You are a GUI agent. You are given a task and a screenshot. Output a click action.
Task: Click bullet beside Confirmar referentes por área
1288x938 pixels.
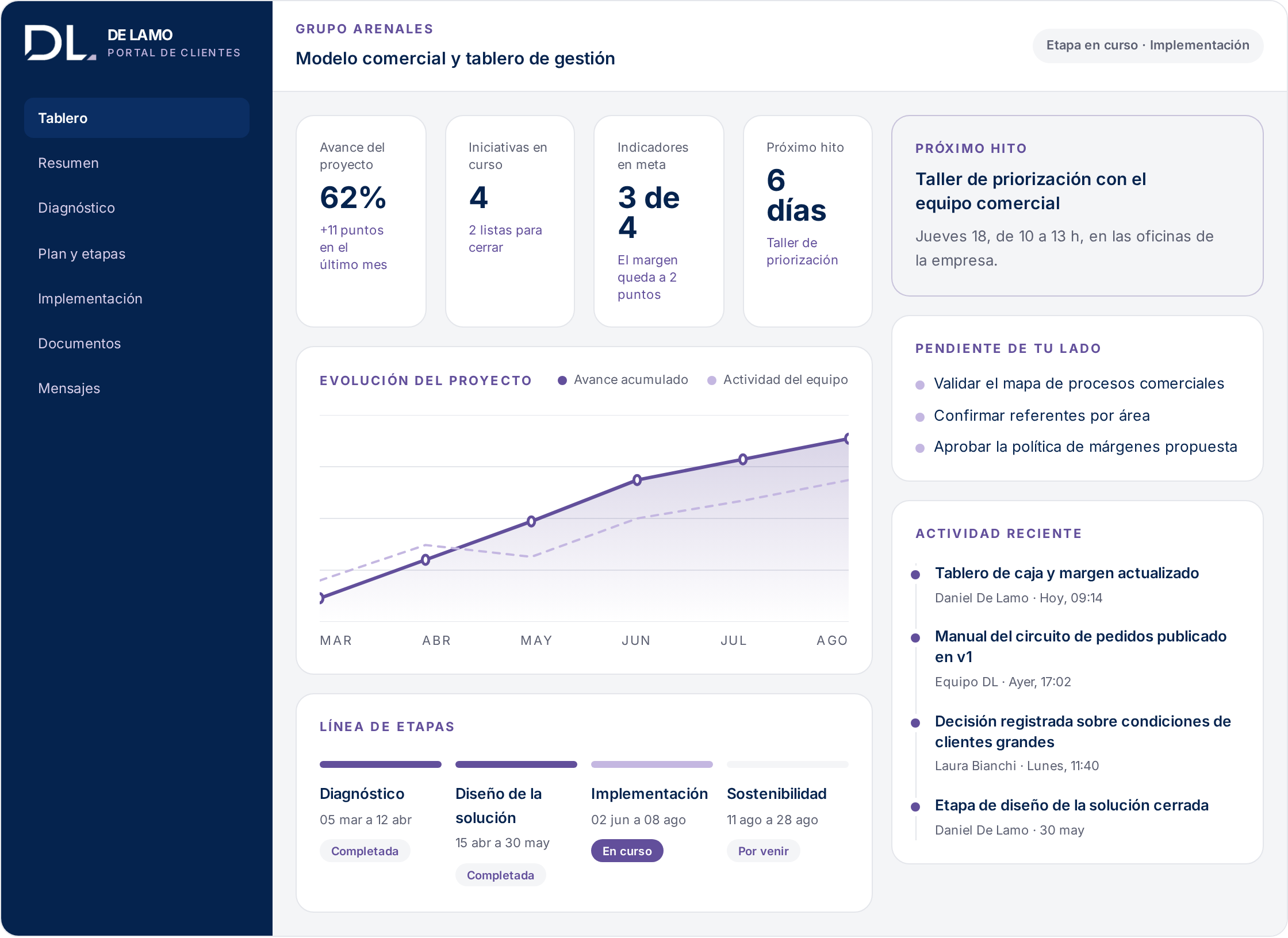[920, 417]
